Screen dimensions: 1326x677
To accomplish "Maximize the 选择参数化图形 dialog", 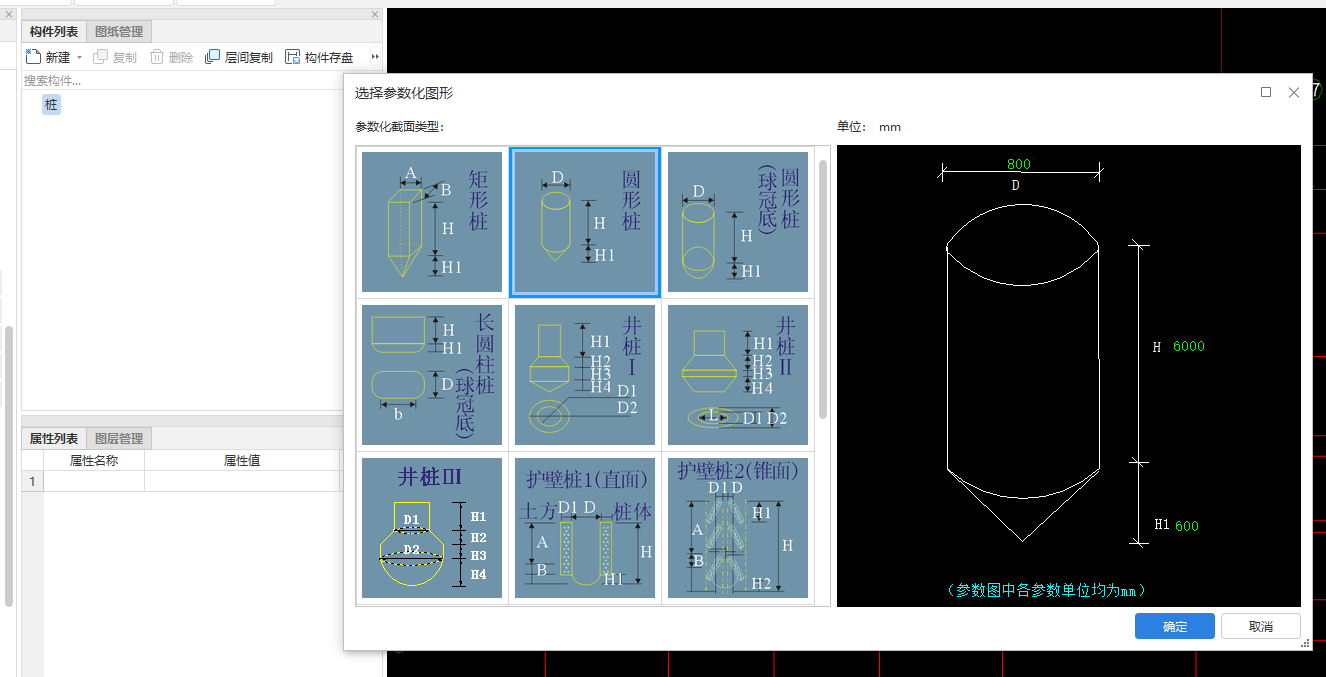I will pyautogui.click(x=1266, y=92).
